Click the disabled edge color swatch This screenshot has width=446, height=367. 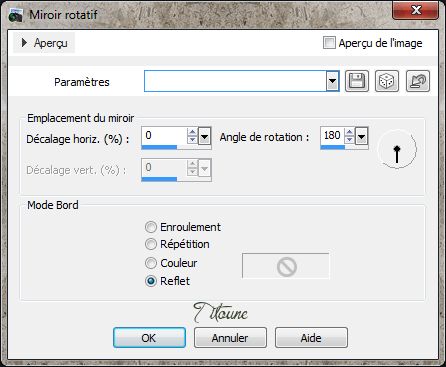point(286,266)
